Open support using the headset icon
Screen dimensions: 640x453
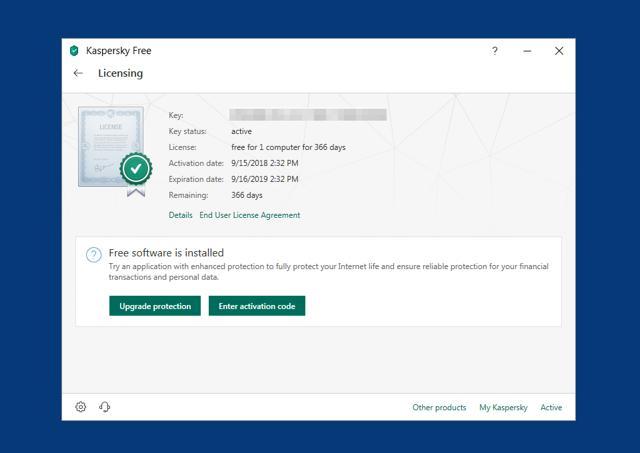(x=105, y=407)
